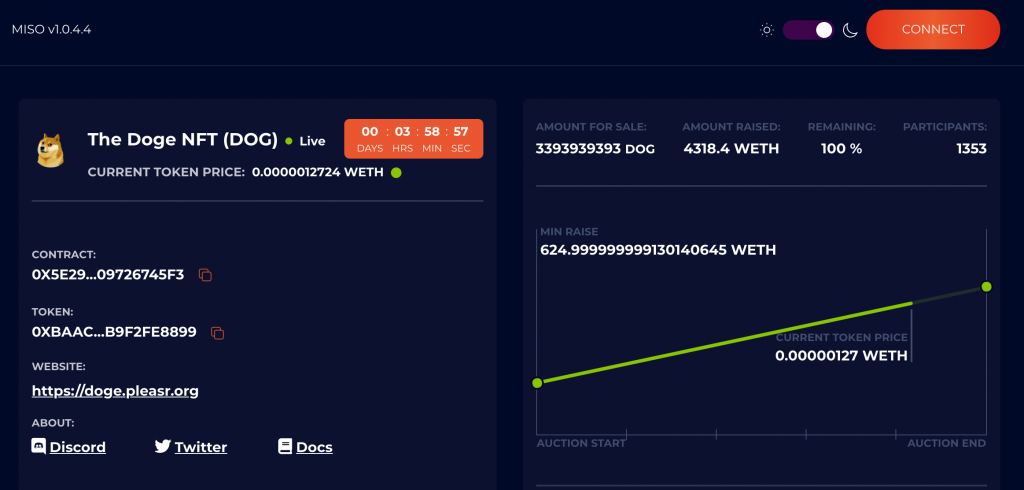Click the MISO v1.0.4.4 version label
1024x490 pixels.
click(x=51, y=29)
